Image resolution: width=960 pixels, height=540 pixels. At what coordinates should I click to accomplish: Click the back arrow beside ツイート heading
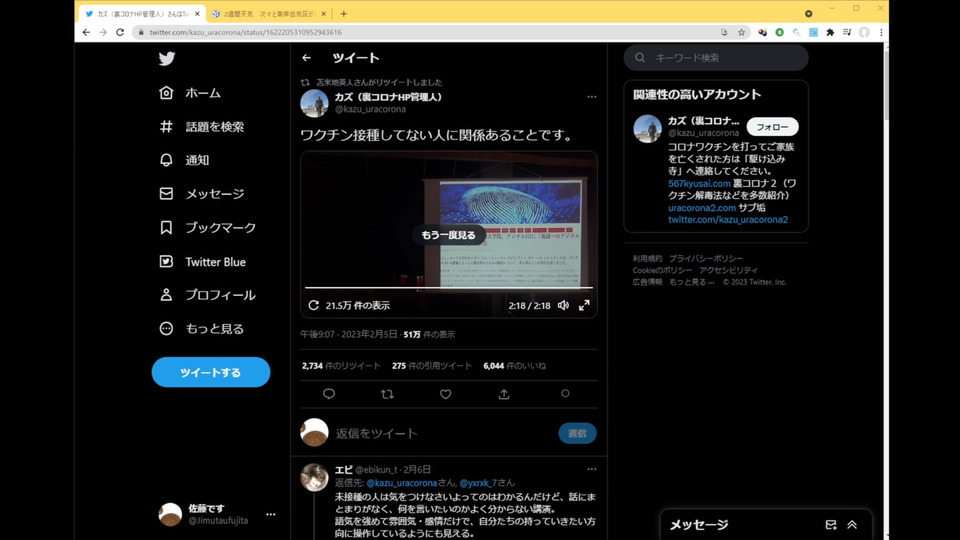tap(307, 58)
